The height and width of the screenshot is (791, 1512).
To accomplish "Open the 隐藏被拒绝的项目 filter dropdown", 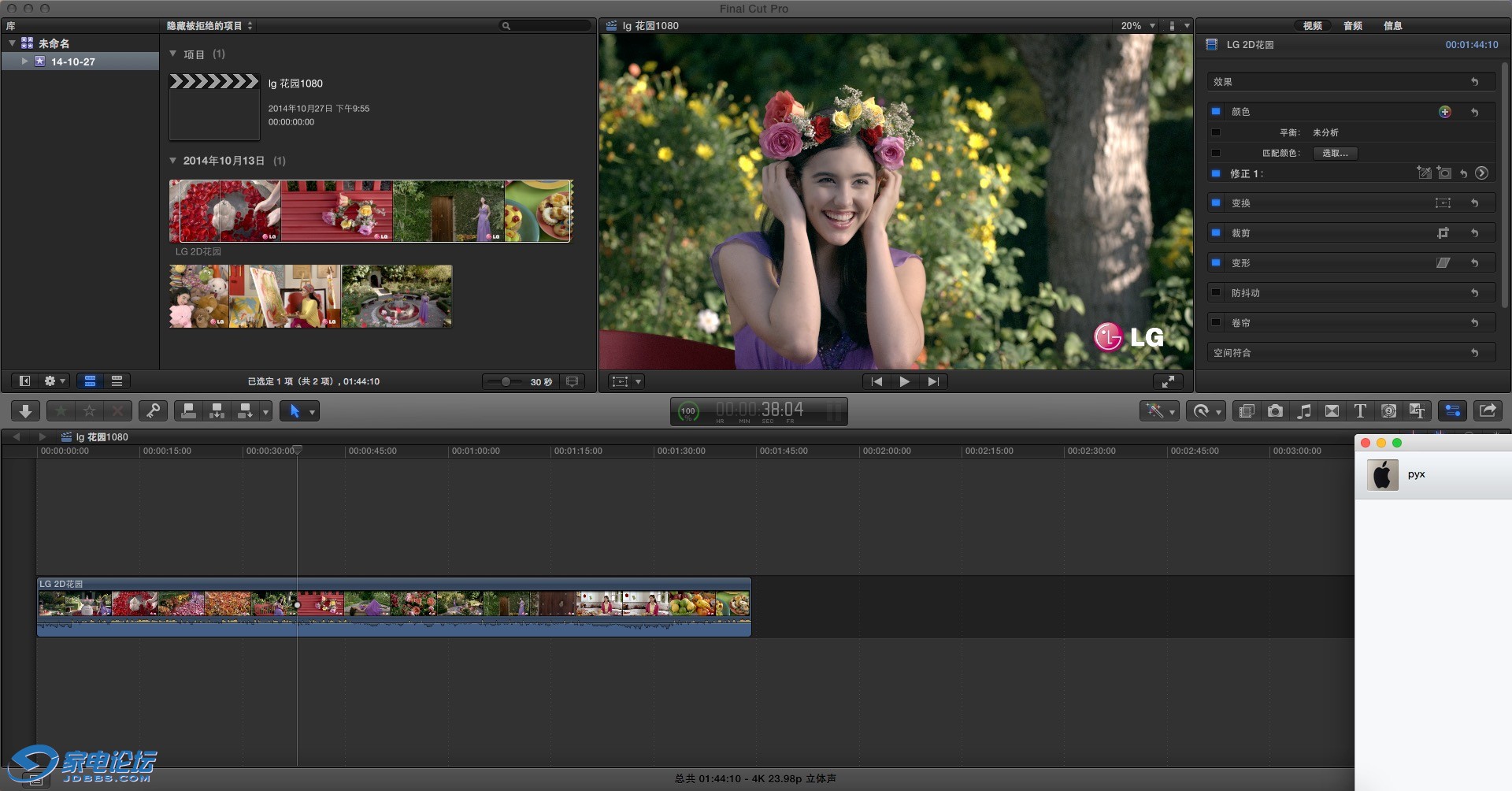I will tap(209, 26).
